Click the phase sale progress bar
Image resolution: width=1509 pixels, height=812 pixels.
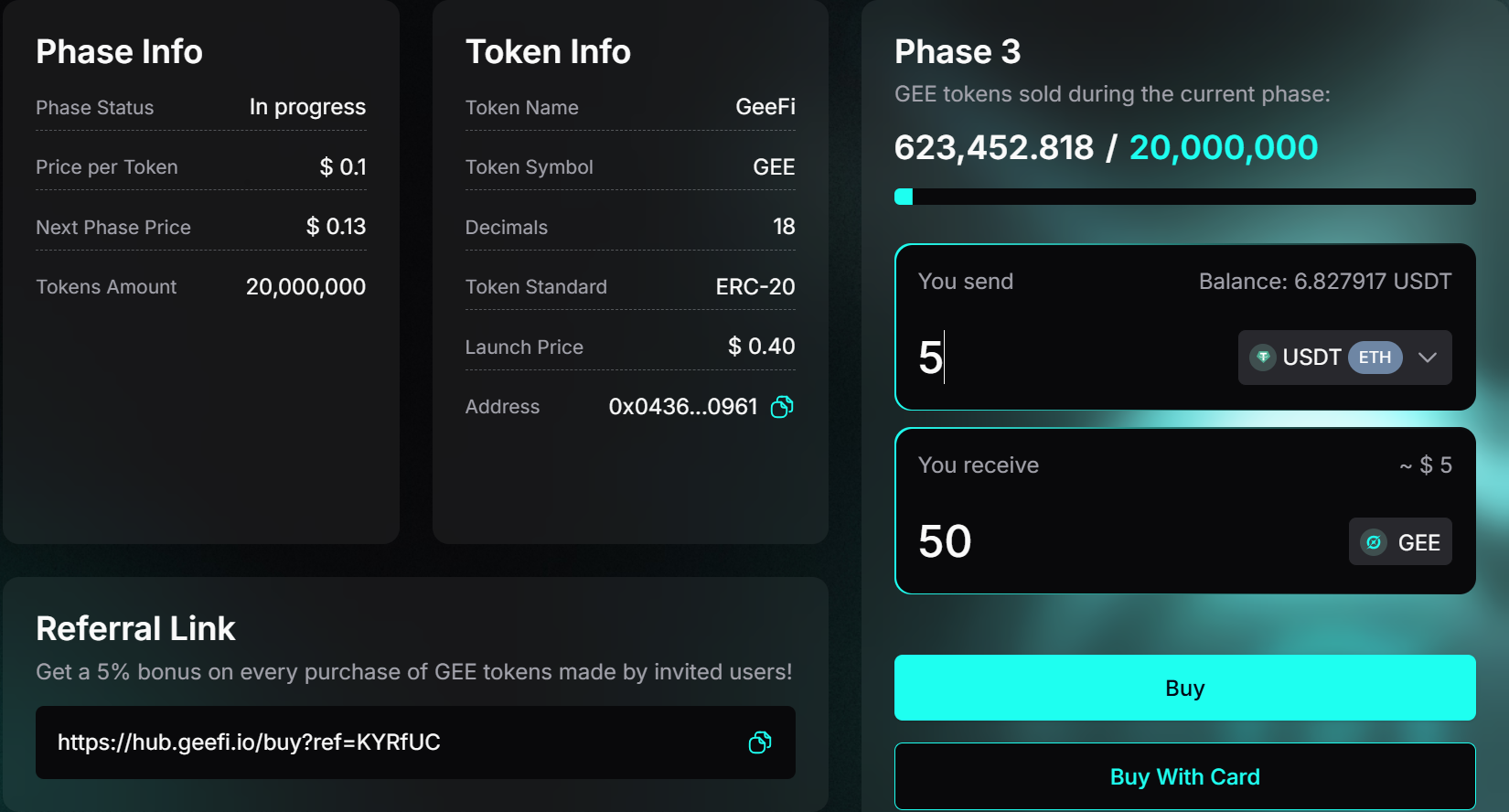coord(1184,197)
